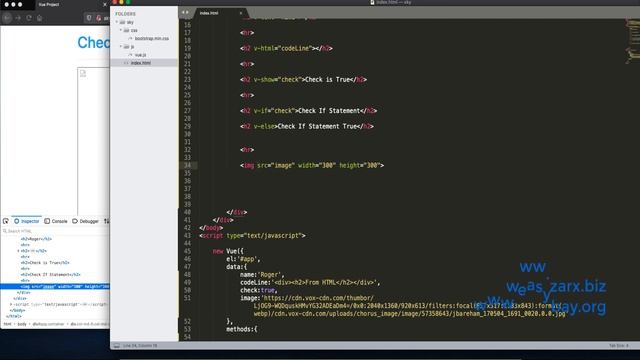The height and width of the screenshot is (360, 640).
Task: Click the FOLDERS header in sidebar
Action: [x=125, y=14]
